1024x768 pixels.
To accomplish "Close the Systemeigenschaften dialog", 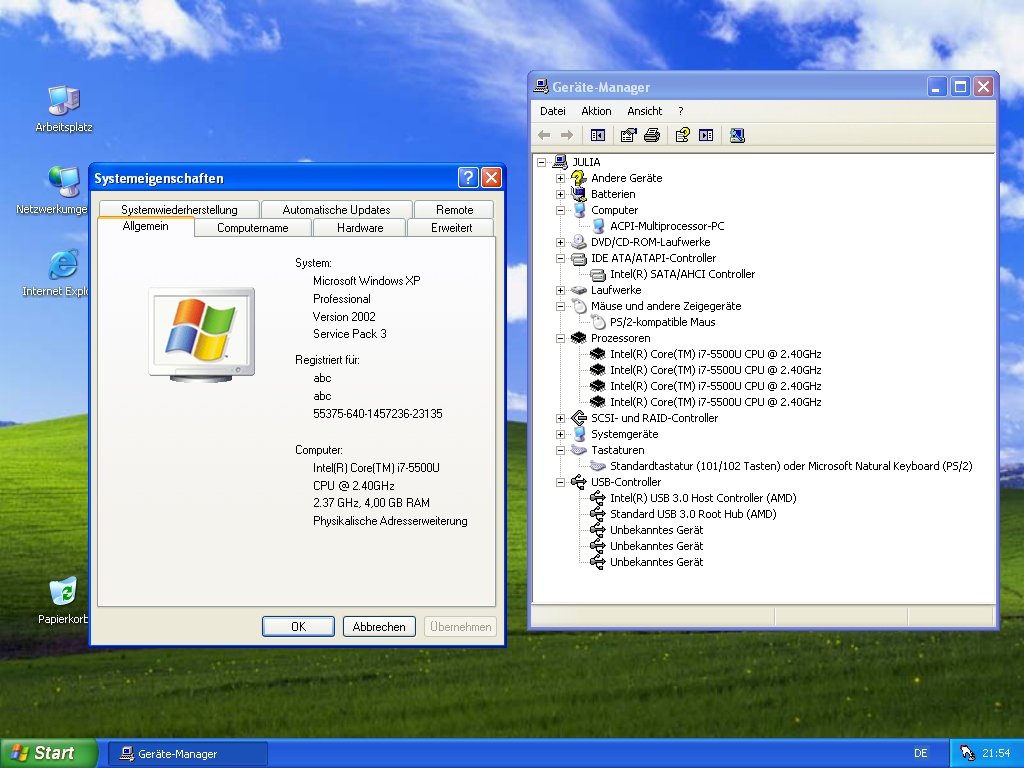I will pos(491,178).
